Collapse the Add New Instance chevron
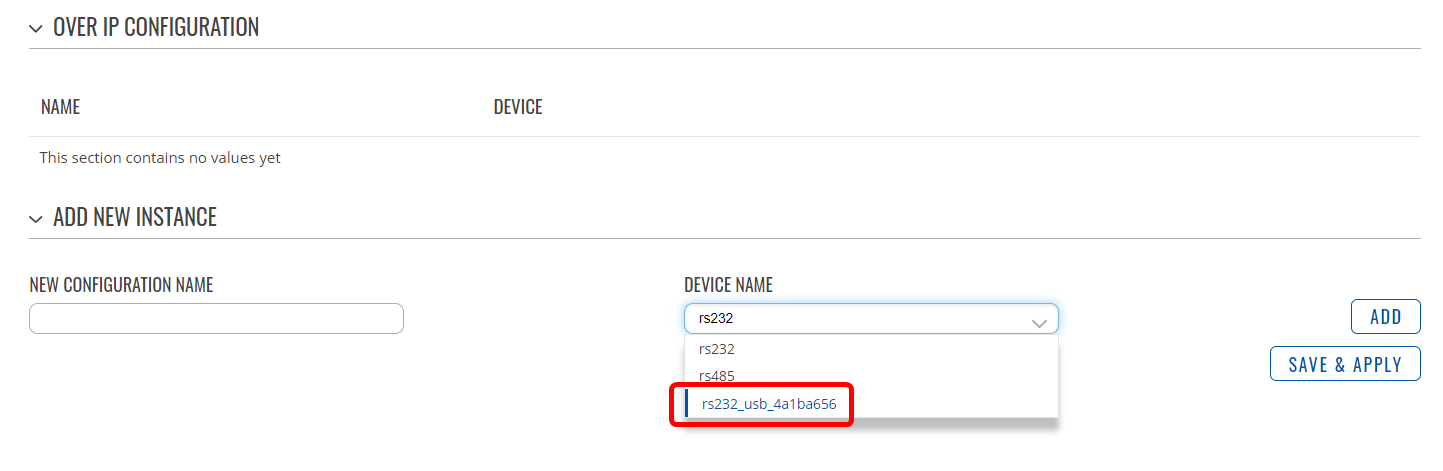1443x471 pixels. click(36, 219)
